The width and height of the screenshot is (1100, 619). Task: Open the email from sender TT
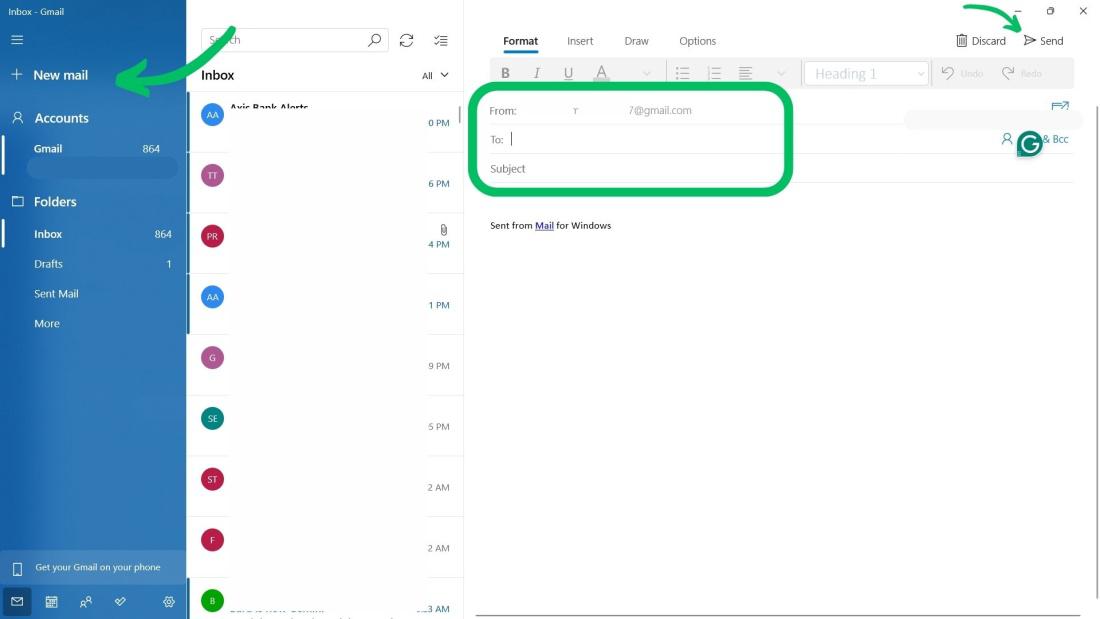(325, 183)
